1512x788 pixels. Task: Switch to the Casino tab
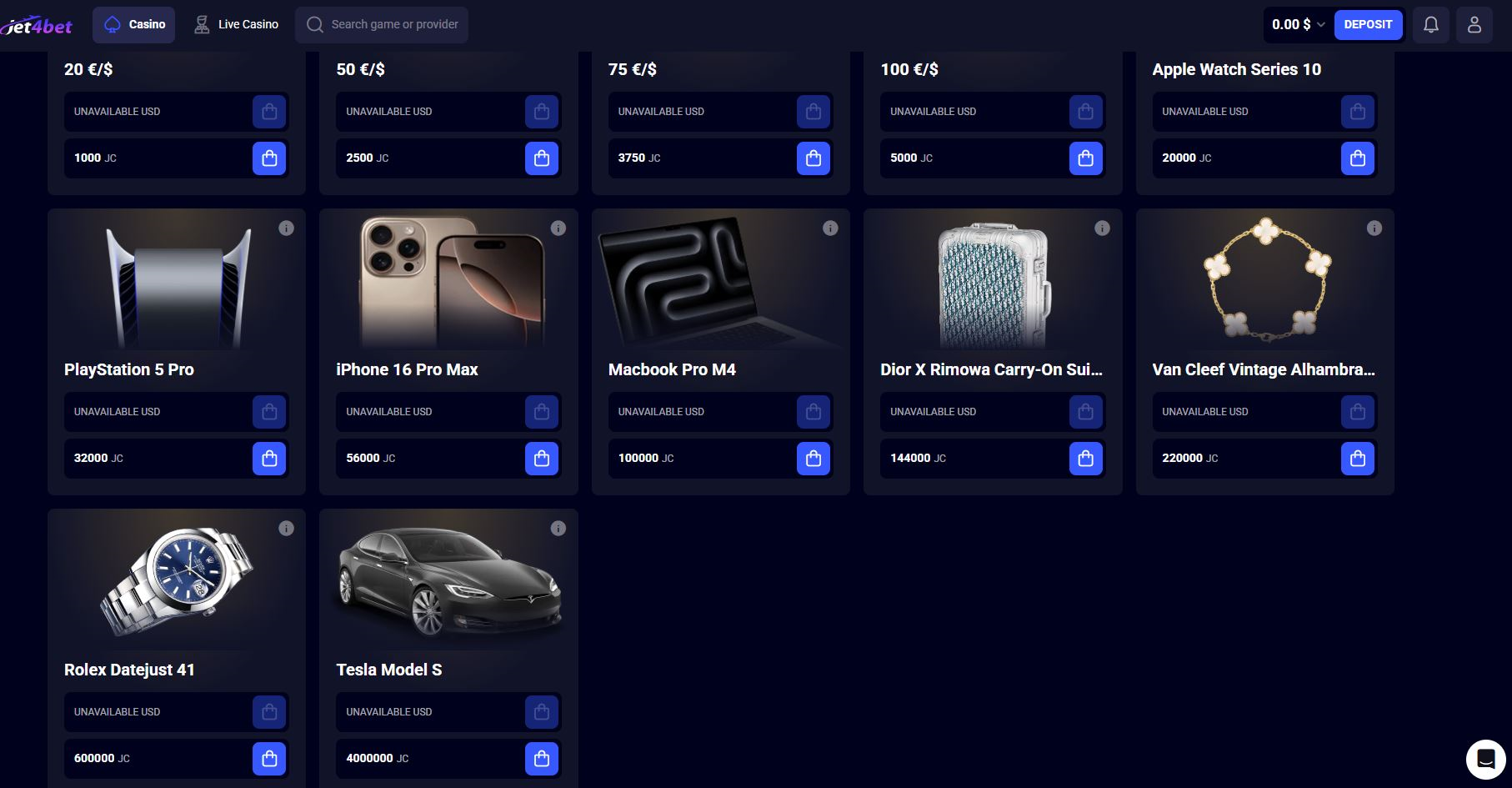133,25
